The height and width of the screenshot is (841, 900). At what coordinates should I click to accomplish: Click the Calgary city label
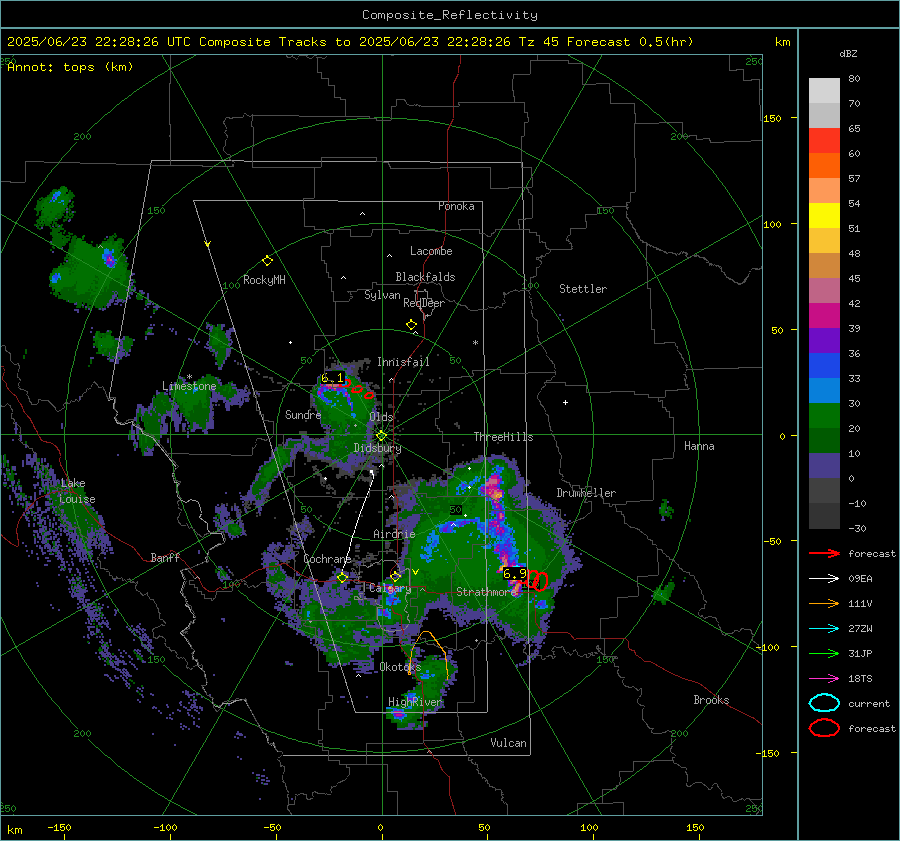390,588
